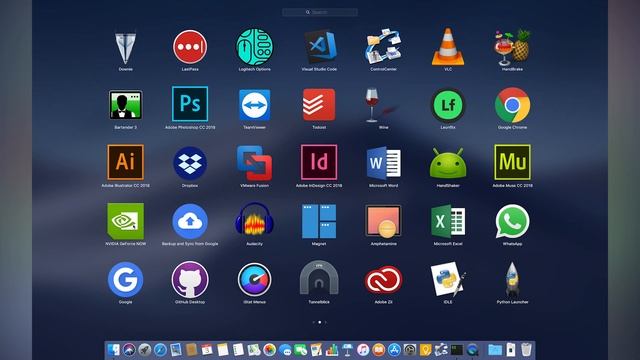Open the Wine app
Image resolution: width=640 pixels, height=360 pixels.
pos(380,105)
